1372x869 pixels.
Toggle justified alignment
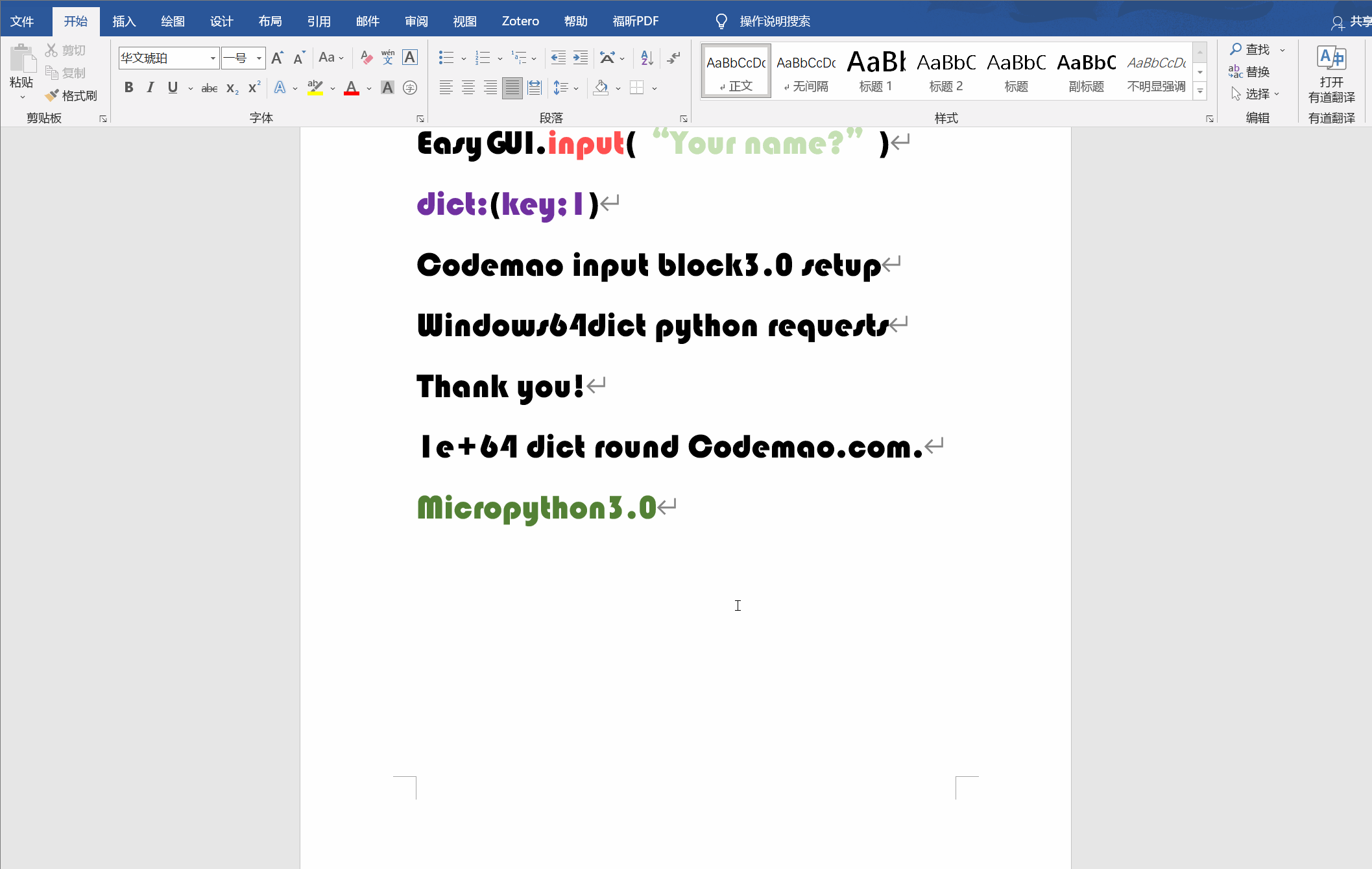(512, 88)
